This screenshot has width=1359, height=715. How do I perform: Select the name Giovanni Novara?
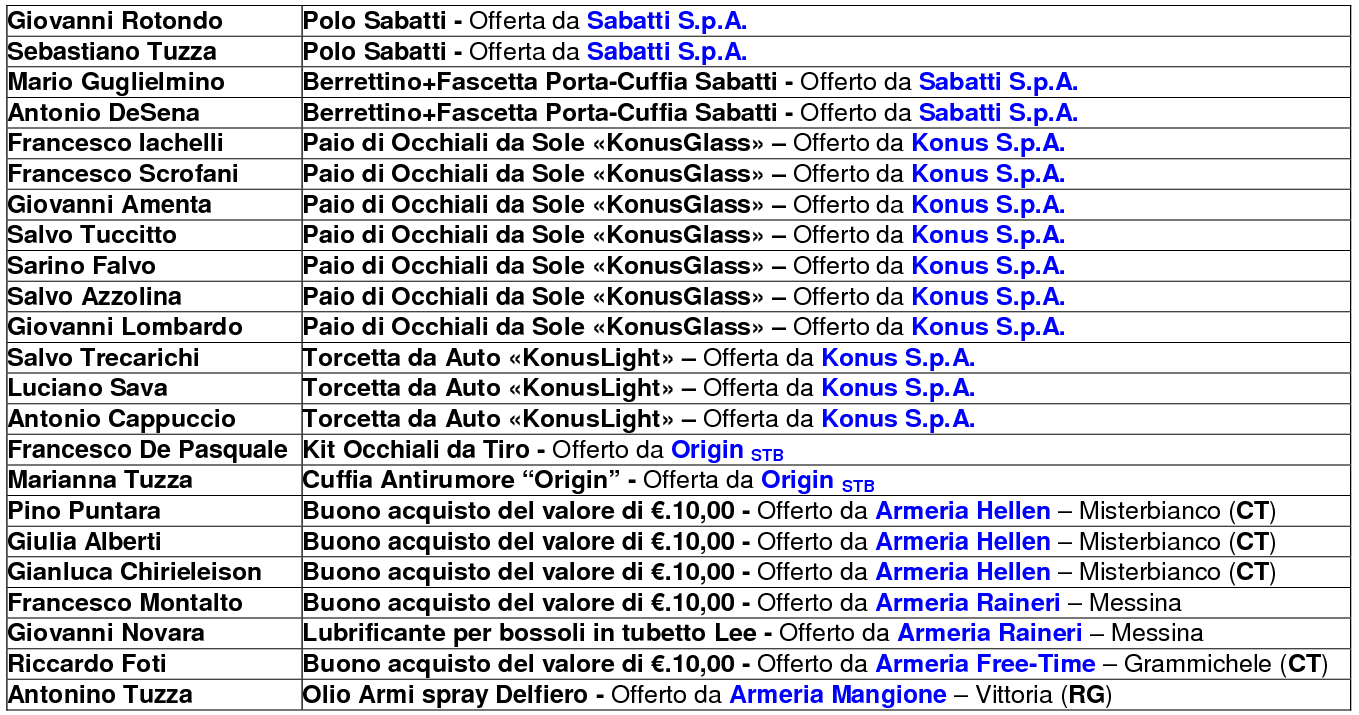point(106,633)
